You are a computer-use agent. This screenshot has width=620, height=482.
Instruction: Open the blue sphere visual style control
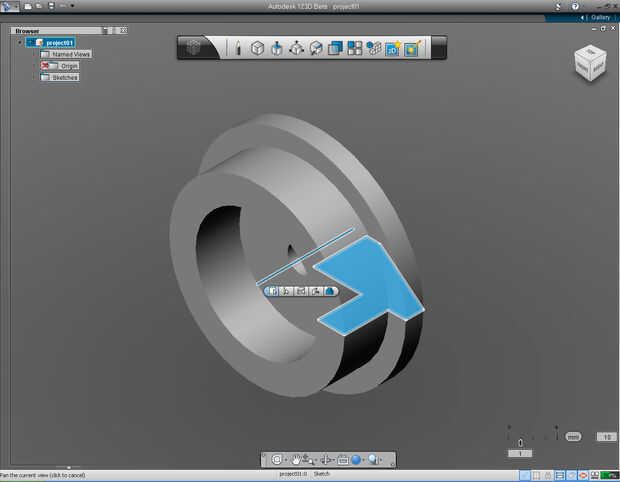click(356, 459)
